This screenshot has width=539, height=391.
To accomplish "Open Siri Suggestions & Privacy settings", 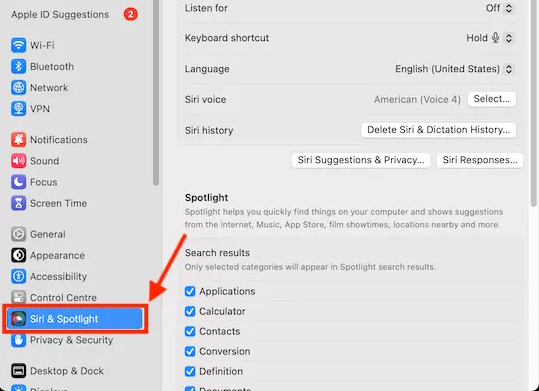I will 361,160.
